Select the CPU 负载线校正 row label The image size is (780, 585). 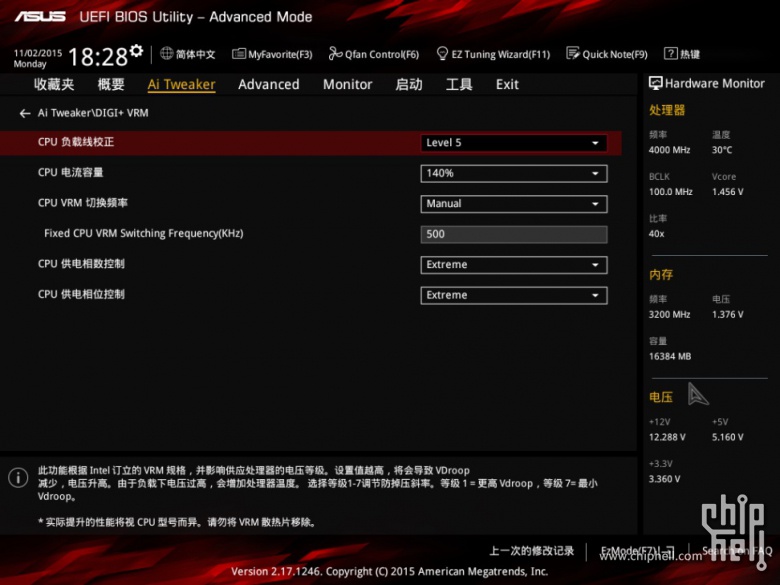[76, 142]
